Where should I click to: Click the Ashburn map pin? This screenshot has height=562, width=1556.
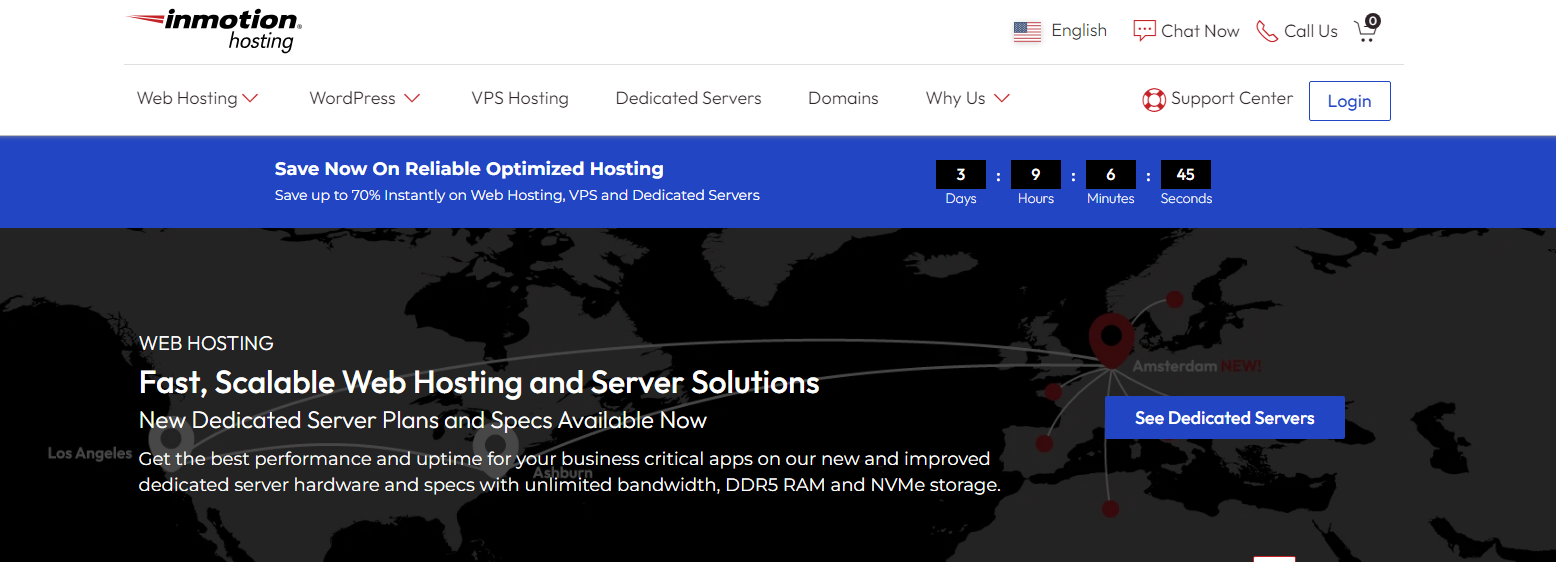[494, 445]
